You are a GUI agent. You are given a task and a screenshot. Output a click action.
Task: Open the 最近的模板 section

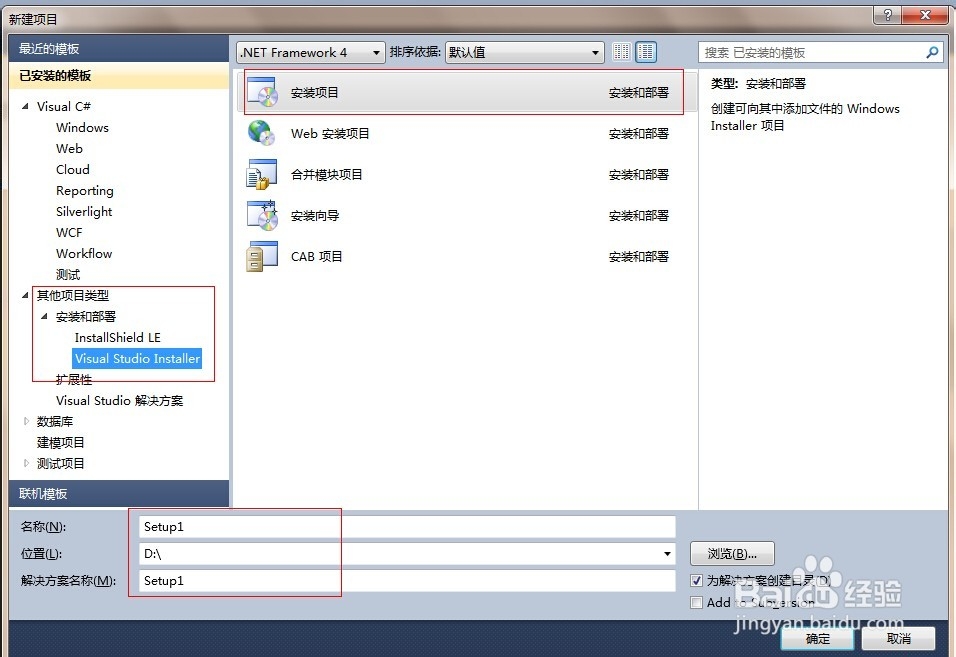pyautogui.click(x=119, y=49)
